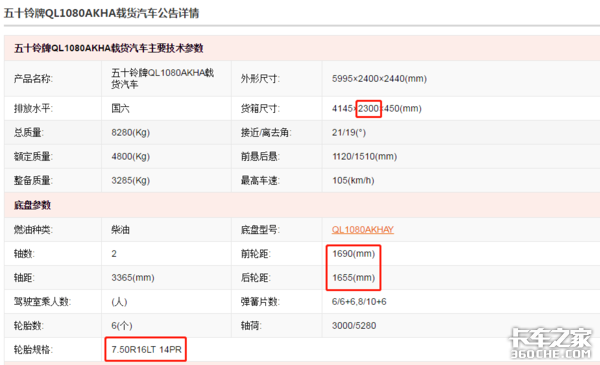Click the 105(km/h) top speed value
The height and width of the screenshot is (365, 600).
[x=353, y=180]
